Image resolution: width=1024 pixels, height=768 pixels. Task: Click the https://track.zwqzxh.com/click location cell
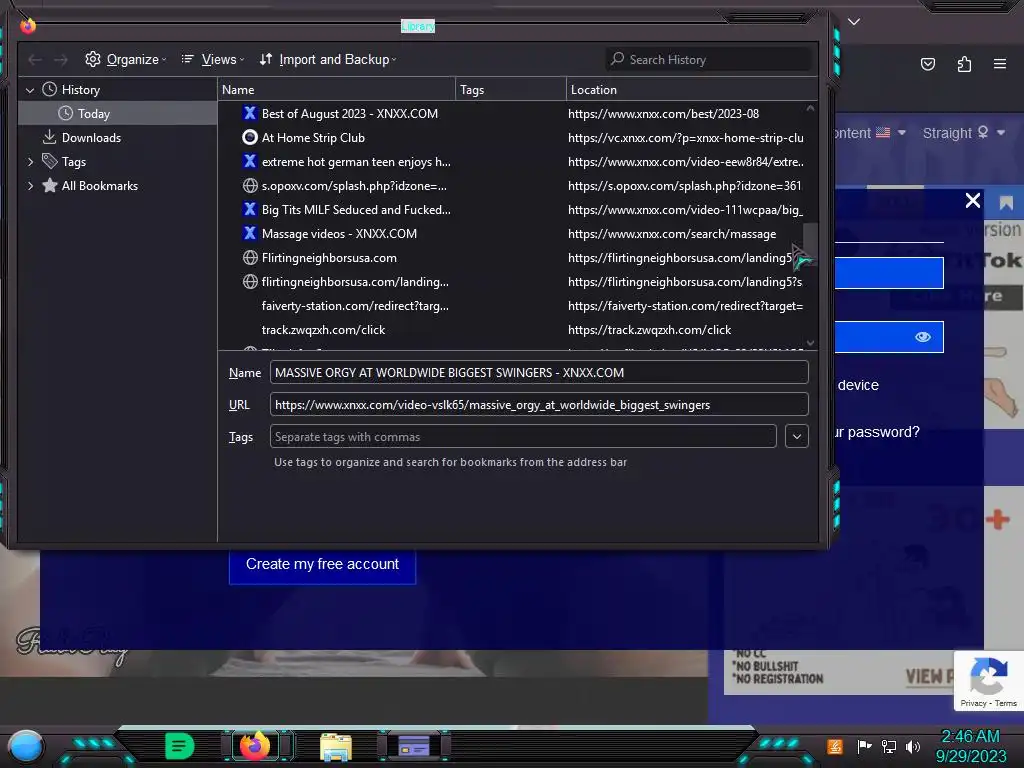point(649,330)
